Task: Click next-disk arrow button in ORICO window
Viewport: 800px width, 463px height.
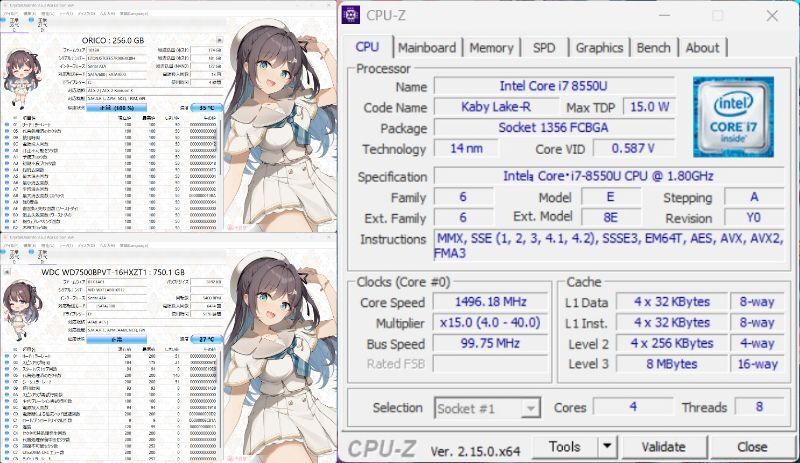Action: coord(219,40)
